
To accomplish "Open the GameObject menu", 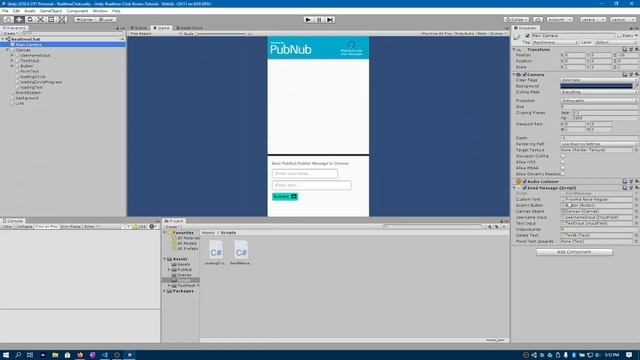I will (51, 11).
